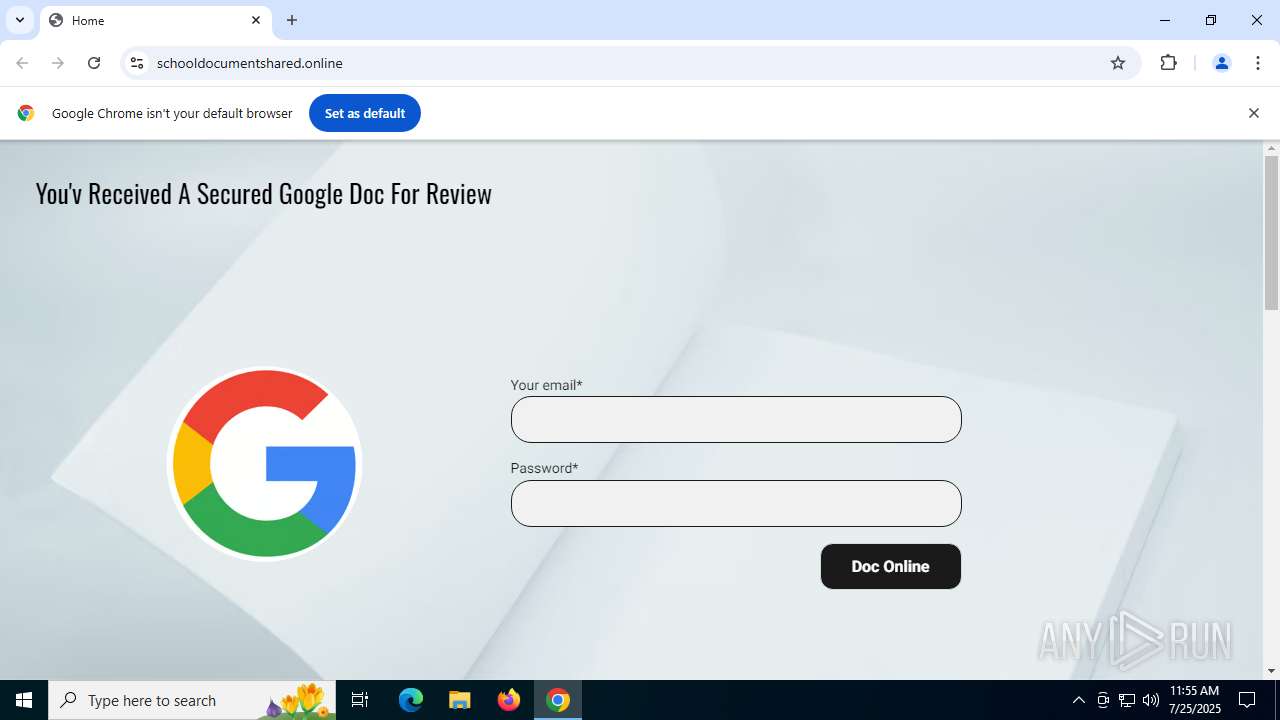Click the Google G logo image

[265, 464]
